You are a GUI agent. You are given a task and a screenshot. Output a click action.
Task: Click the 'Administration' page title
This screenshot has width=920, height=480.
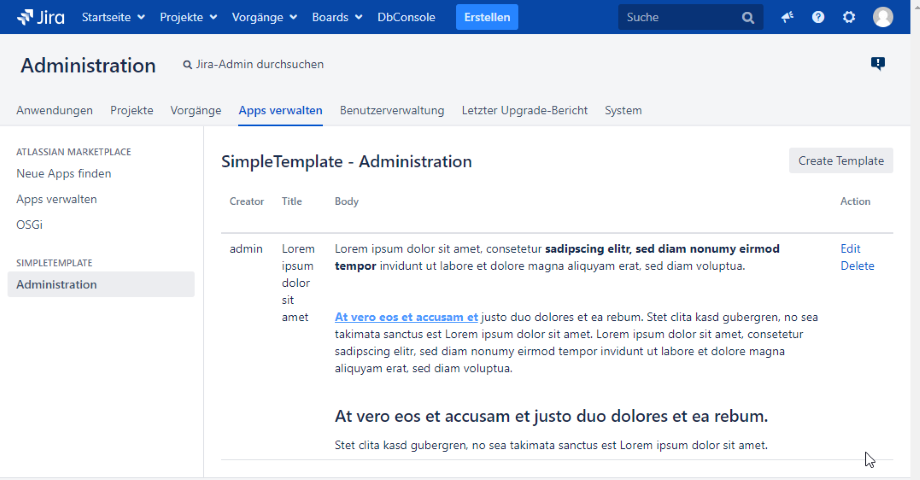pyautogui.click(x=88, y=65)
